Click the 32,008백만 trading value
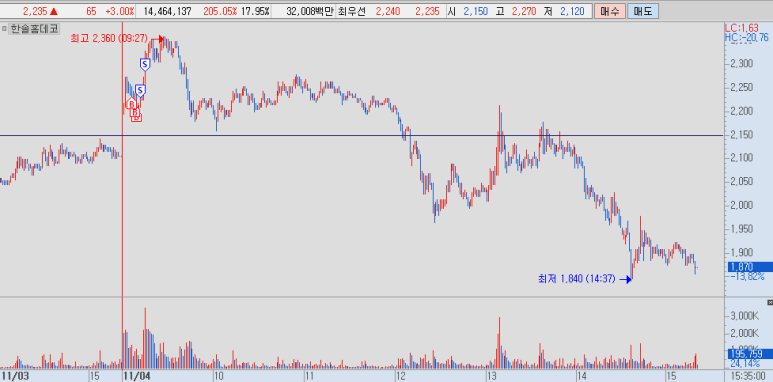Viewport: 773px width, 382px height. (310, 11)
